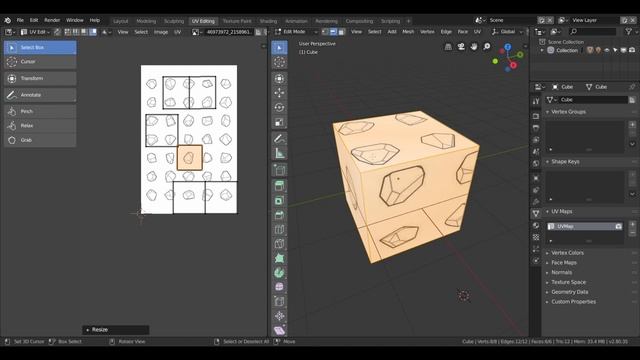Image resolution: width=640 pixels, height=360 pixels.
Task: Switch to the Shading workspace tab
Action: coord(268,21)
